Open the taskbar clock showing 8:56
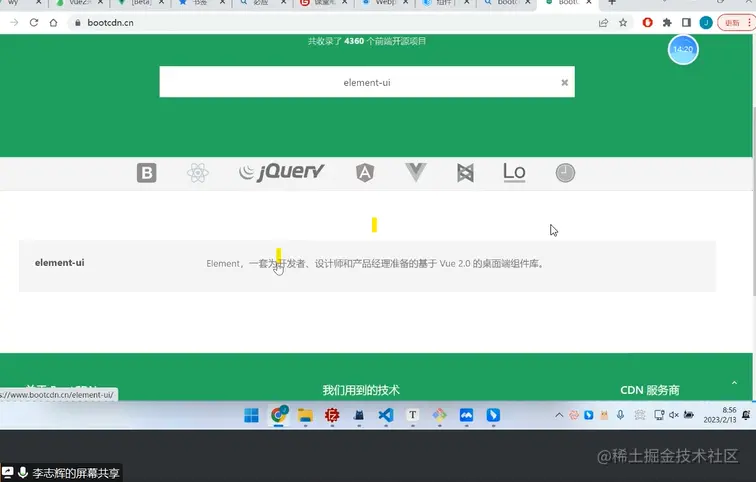This screenshot has width=756, height=482. point(720,415)
